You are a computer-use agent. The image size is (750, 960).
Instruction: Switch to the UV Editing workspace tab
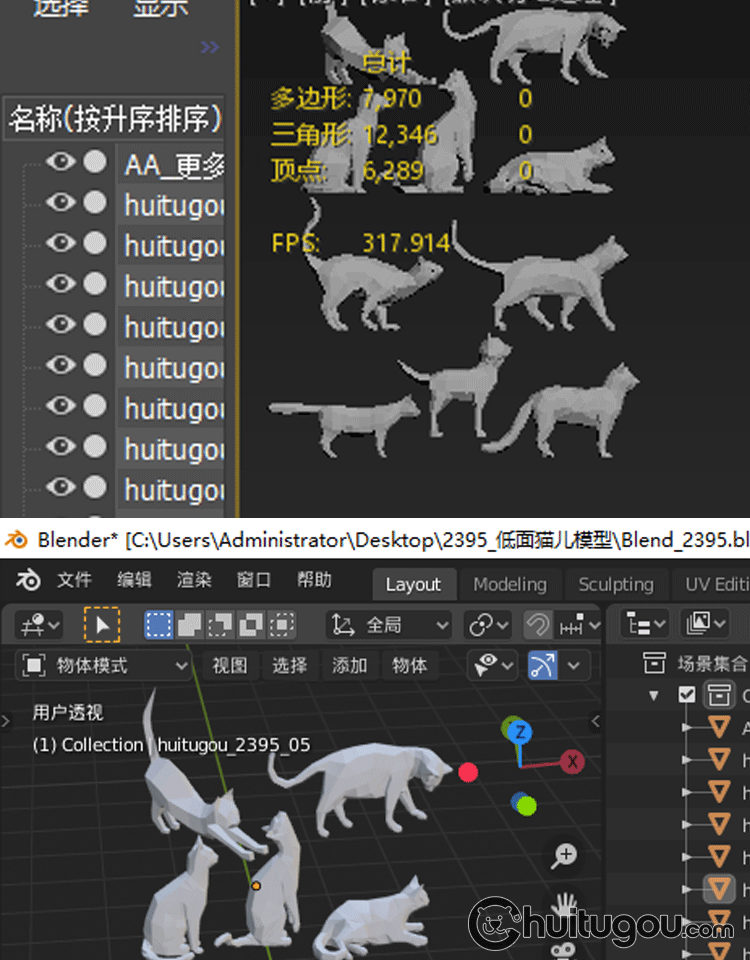(713, 585)
